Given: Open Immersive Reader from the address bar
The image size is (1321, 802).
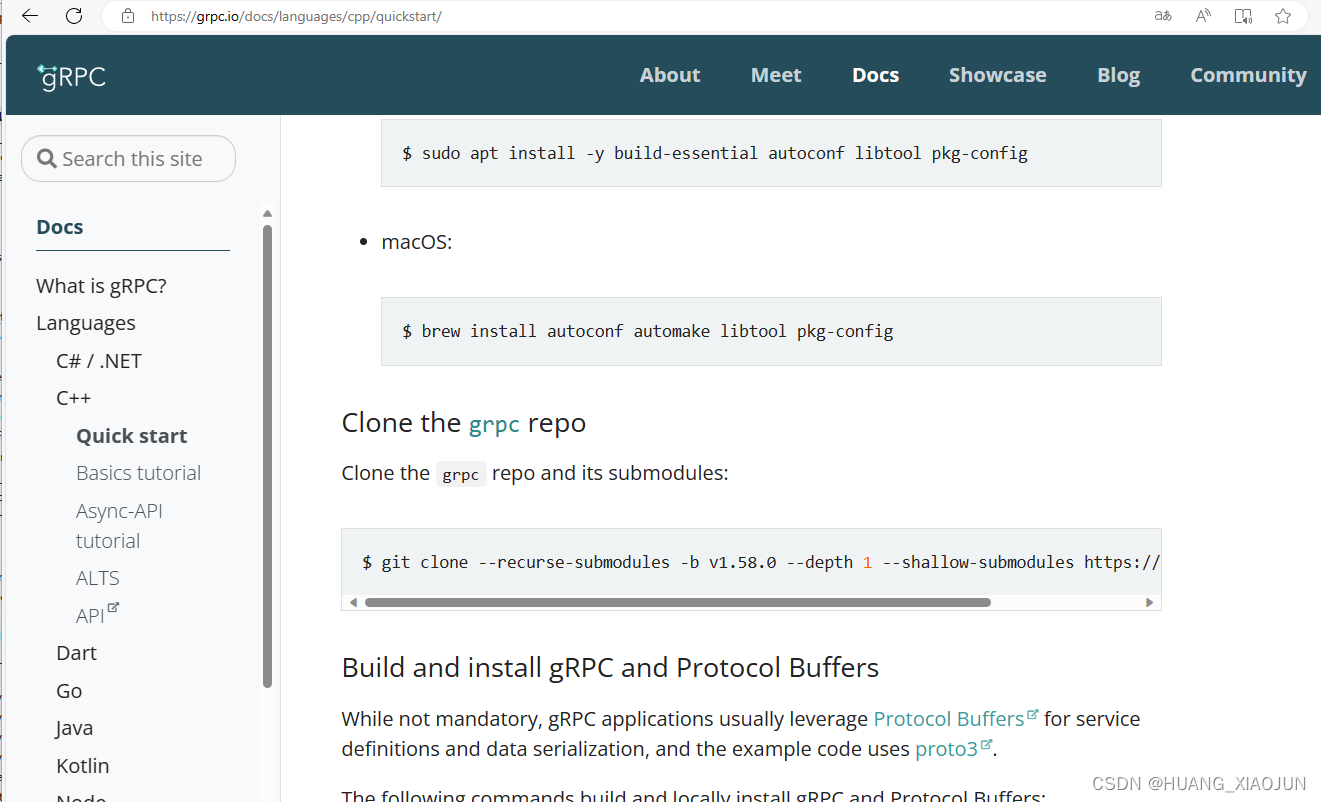Looking at the screenshot, I should (x=1242, y=16).
